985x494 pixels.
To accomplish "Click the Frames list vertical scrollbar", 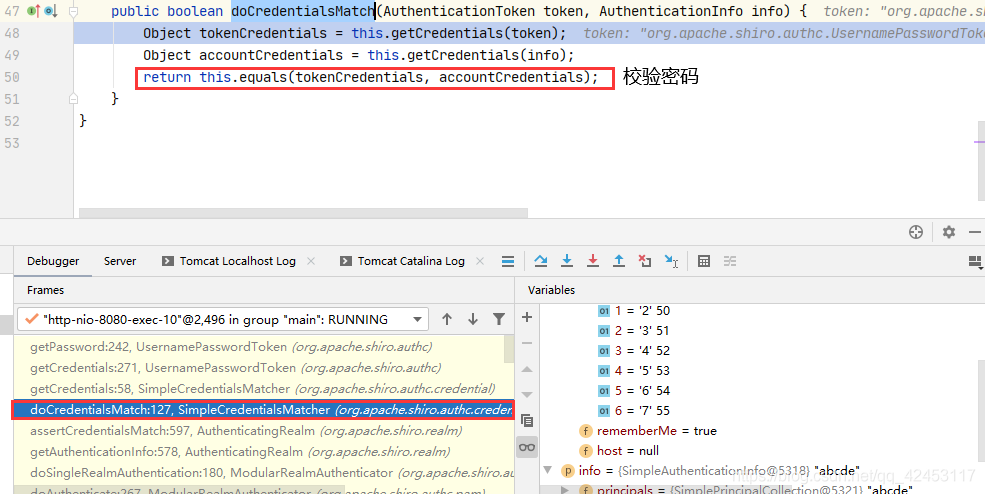I will (509, 349).
